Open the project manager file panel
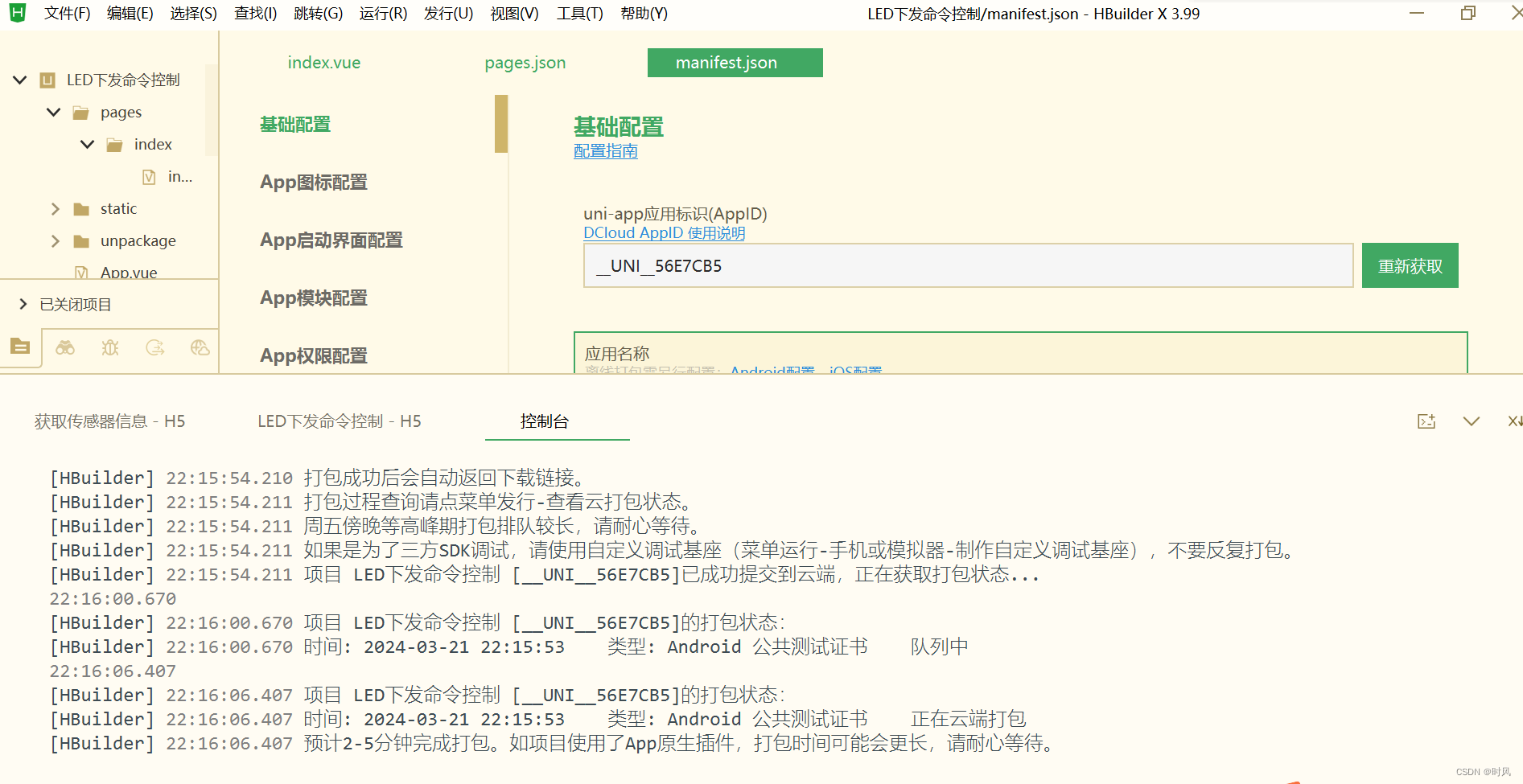This screenshot has width=1523, height=784. 20,347
